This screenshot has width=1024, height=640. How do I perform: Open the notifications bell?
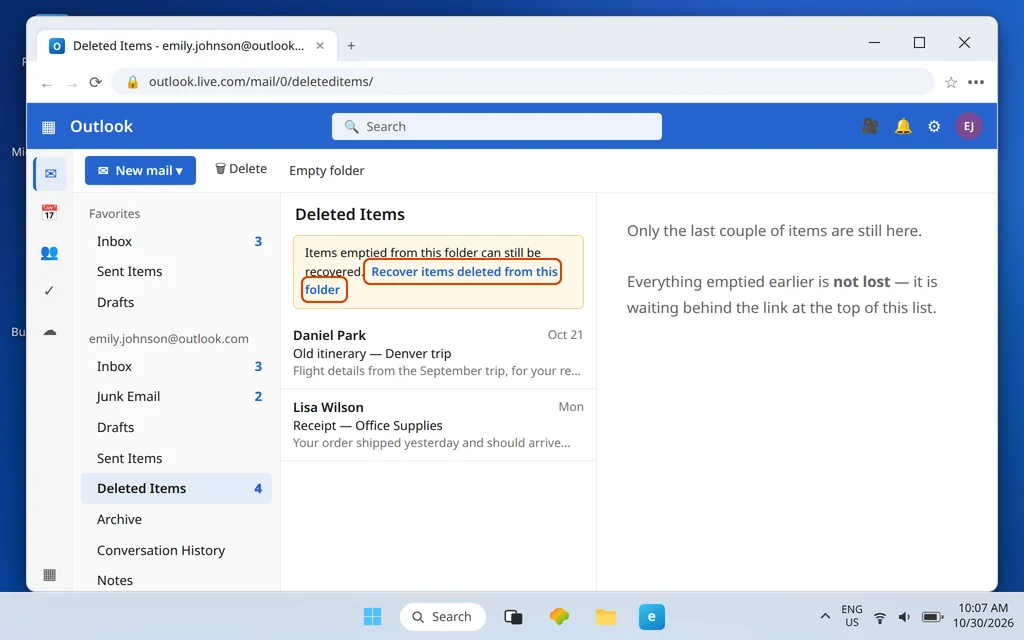(903, 126)
